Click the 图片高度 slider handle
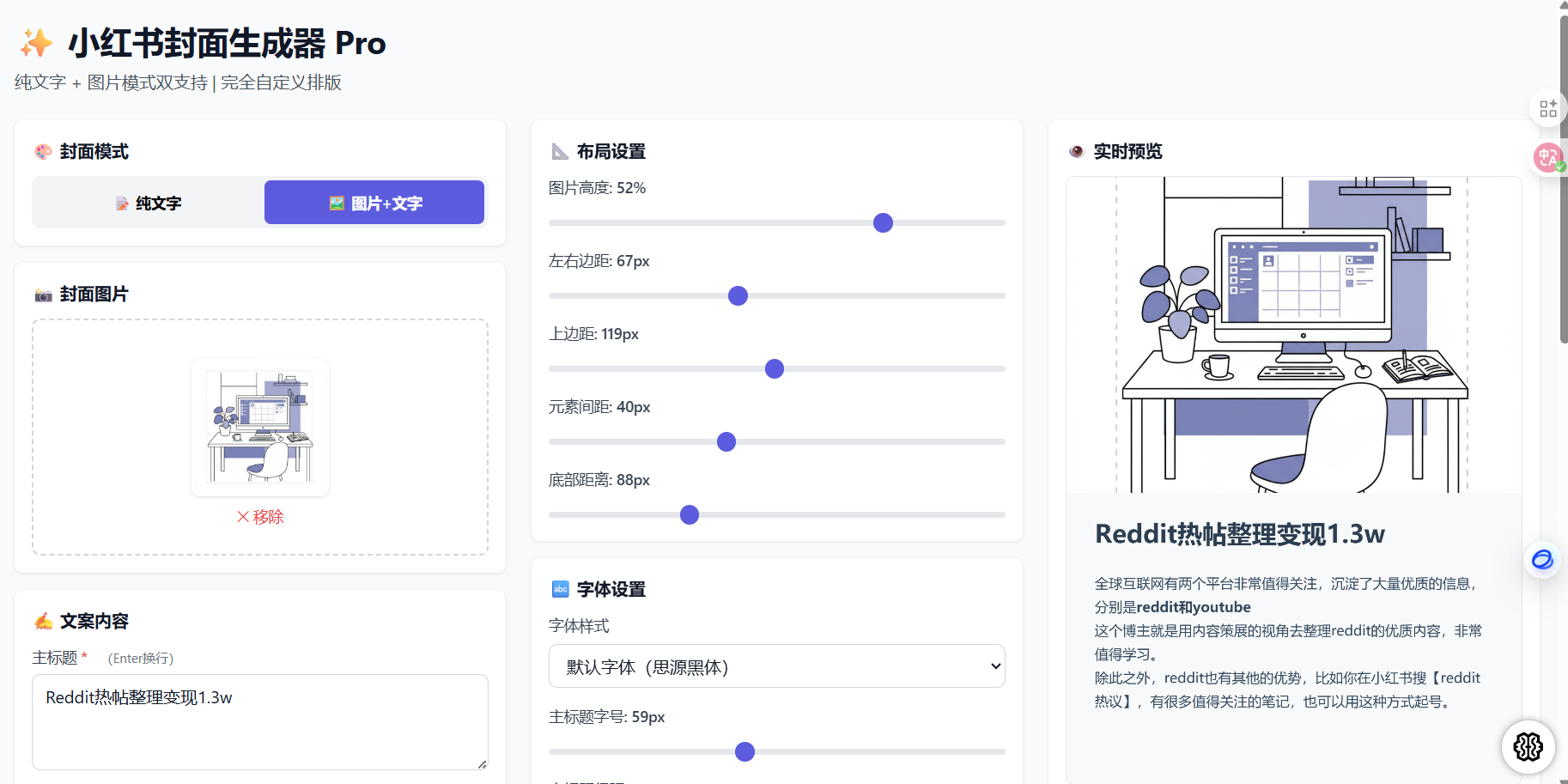1568x784 pixels. pos(883,223)
